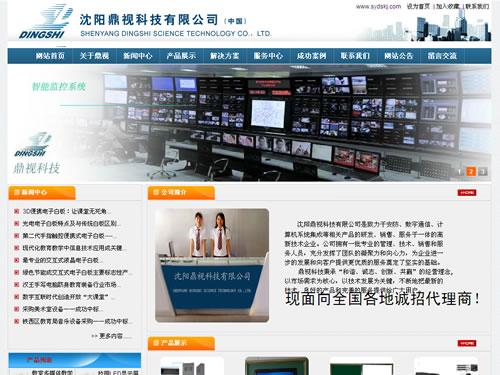Open news item 最专业的交互式液晶电子白板
Image resolution: width=500 pixels, height=375 pixels.
62,260
